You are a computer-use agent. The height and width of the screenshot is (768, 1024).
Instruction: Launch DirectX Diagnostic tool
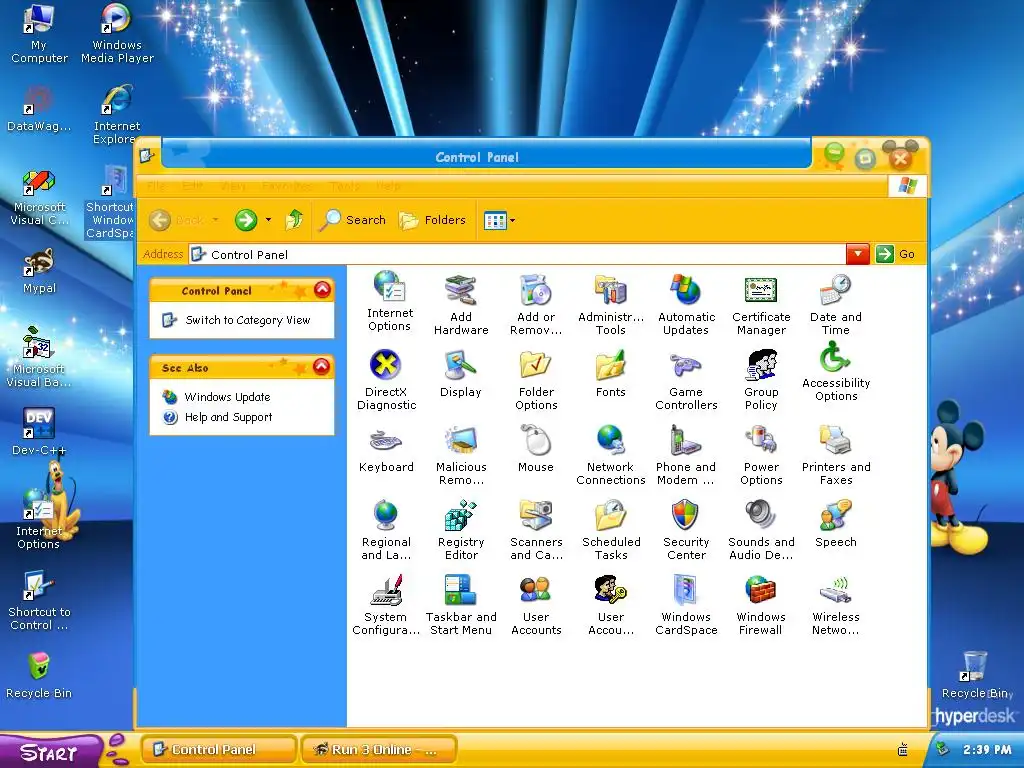click(386, 380)
